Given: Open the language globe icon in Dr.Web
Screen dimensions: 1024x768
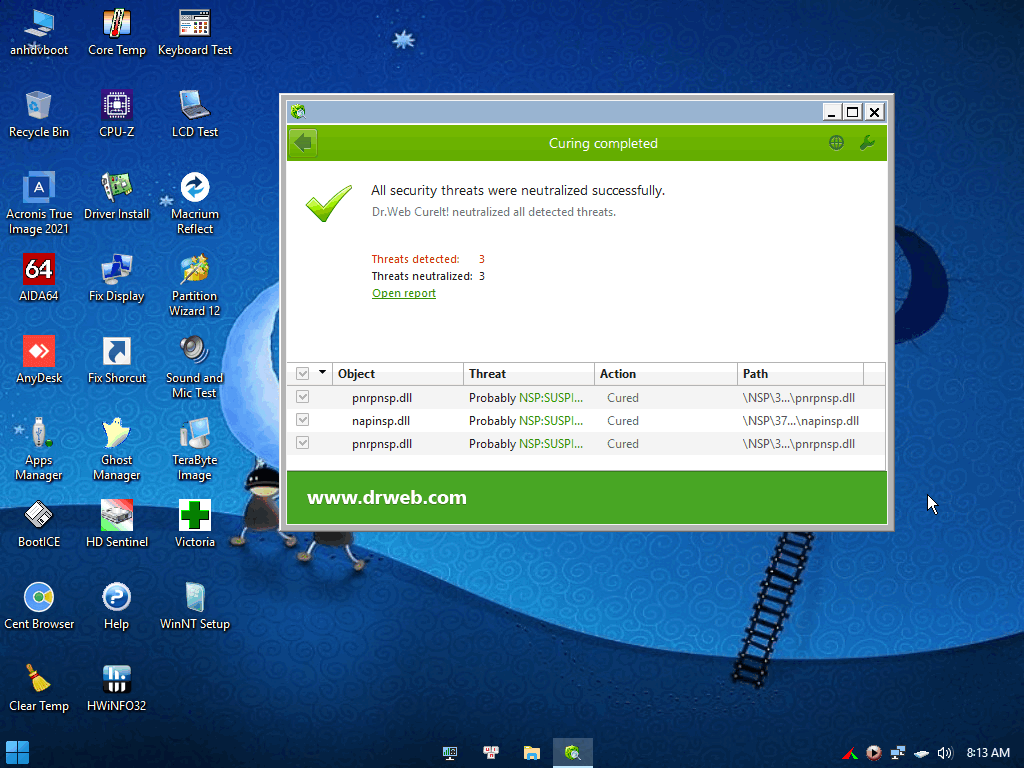Looking at the screenshot, I should 836,142.
